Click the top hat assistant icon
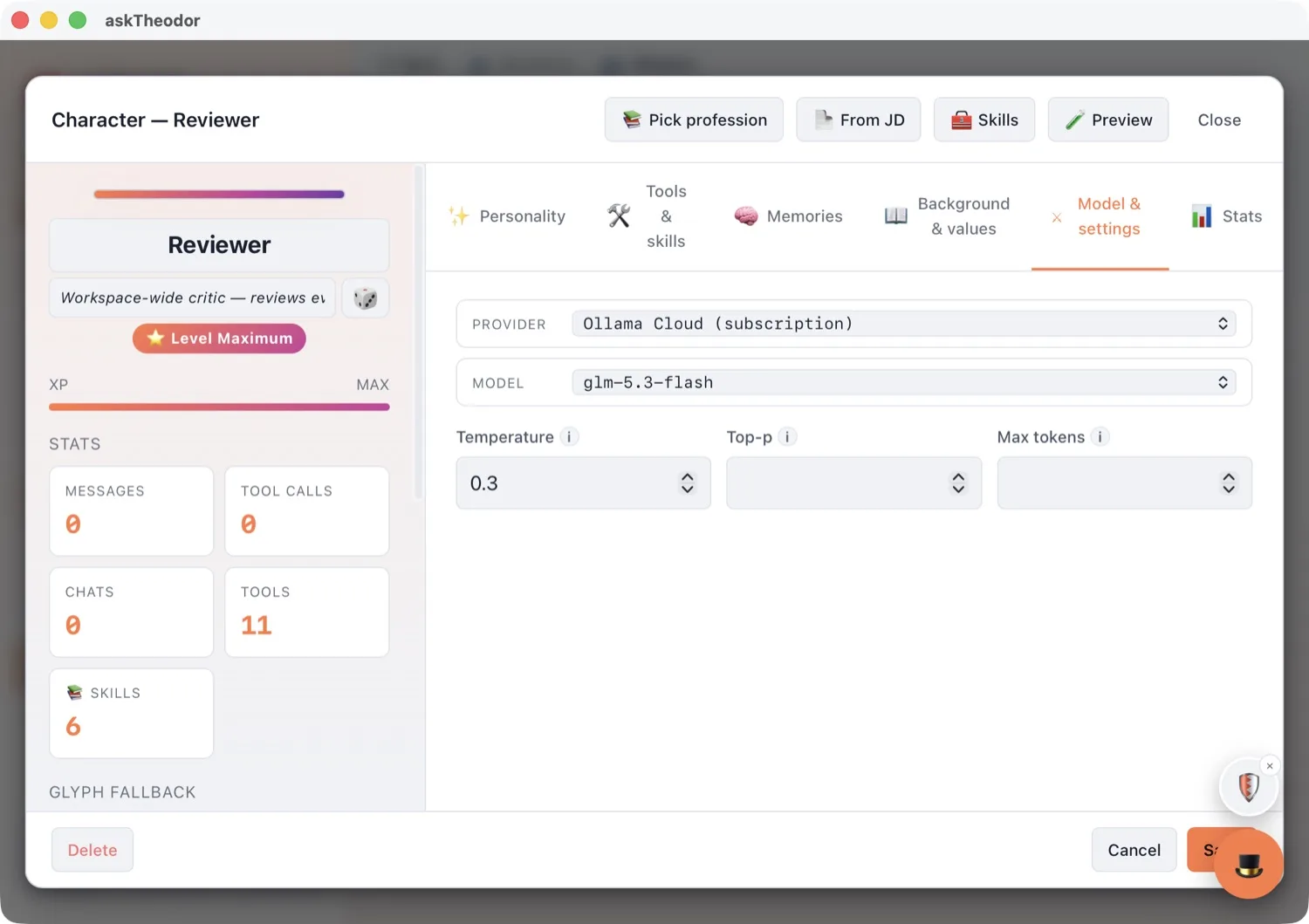 click(x=1249, y=864)
